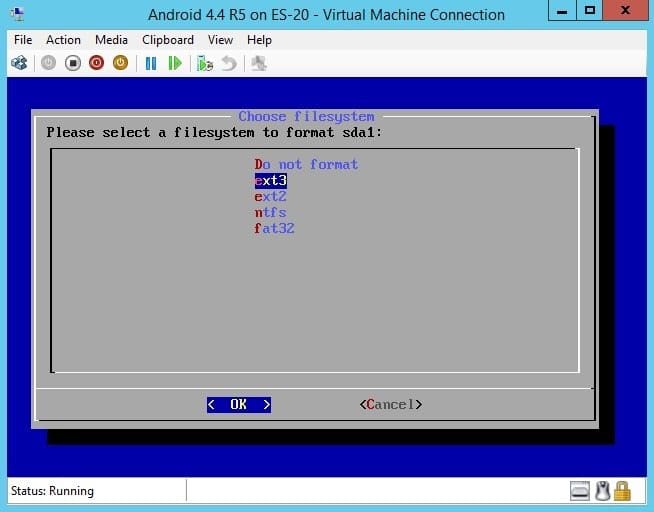Select the 'Do not format' option
Viewport: 654px width, 512px height.
306,165
